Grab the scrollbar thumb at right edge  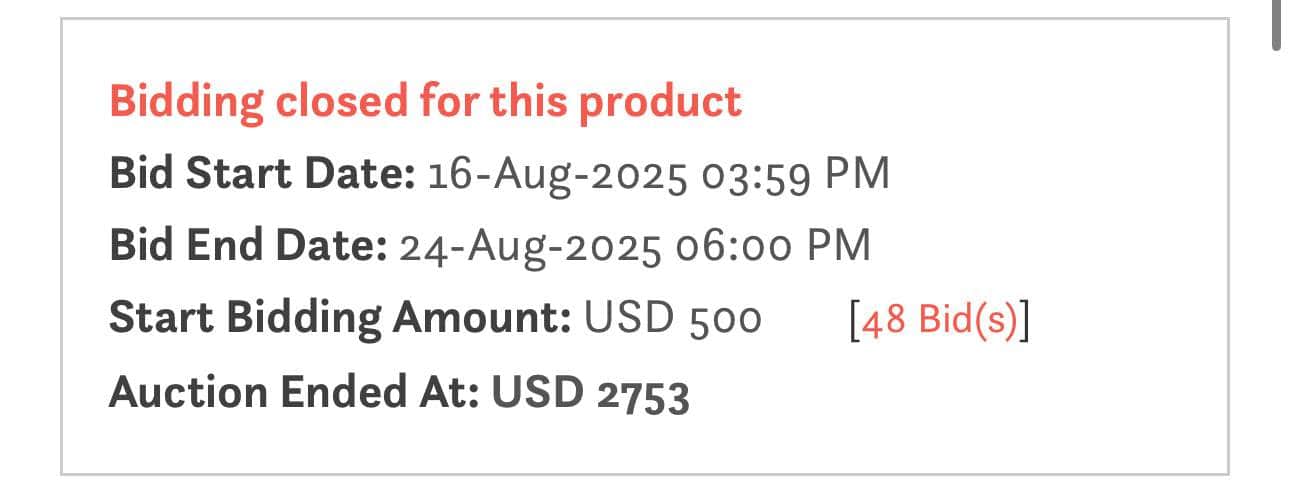coord(1277,25)
